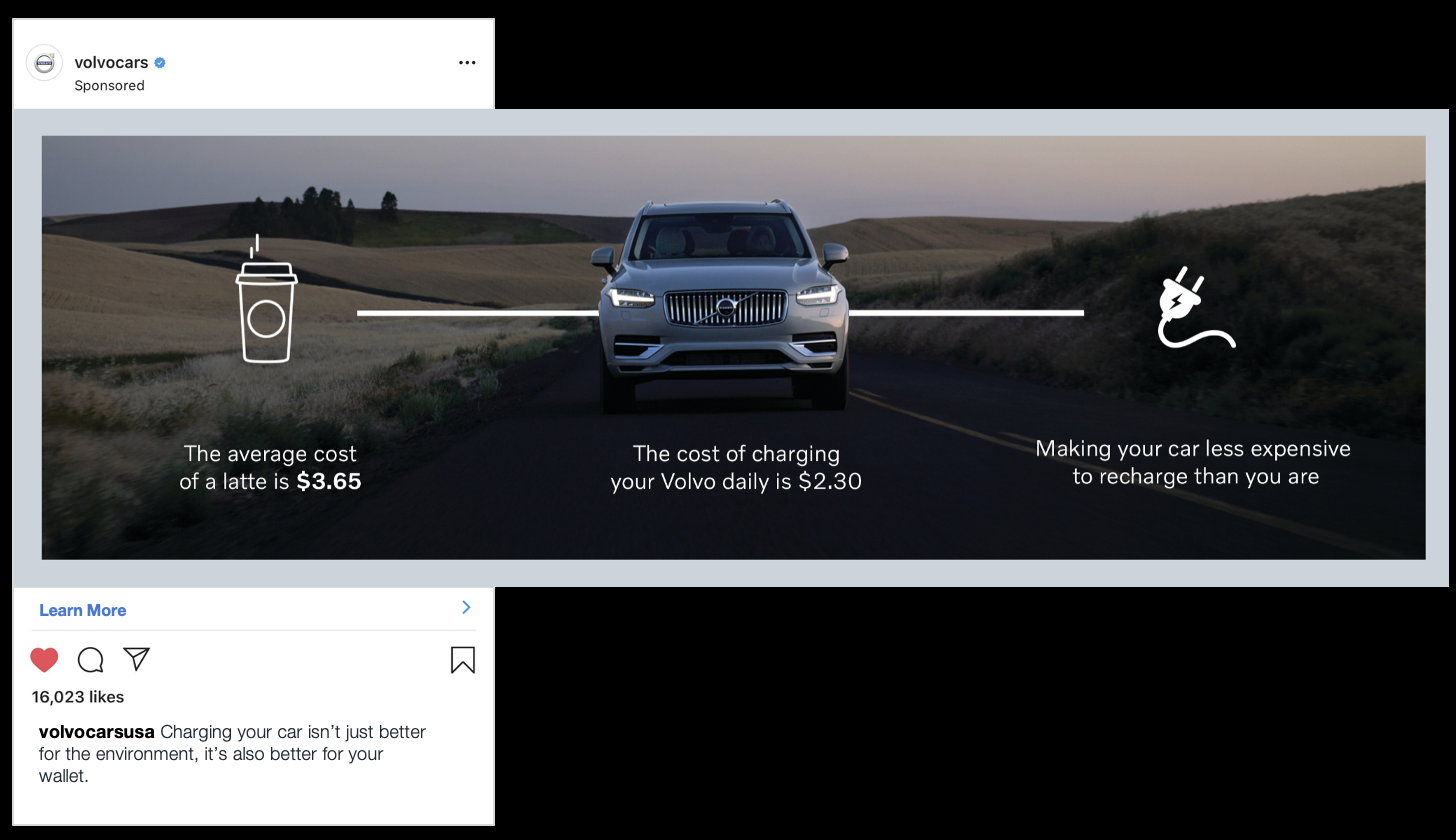Viewport: 1456px width, 840px height.
Task: Click the electric plug icon
Action: pyautogui.click(x=1196, y=308)
